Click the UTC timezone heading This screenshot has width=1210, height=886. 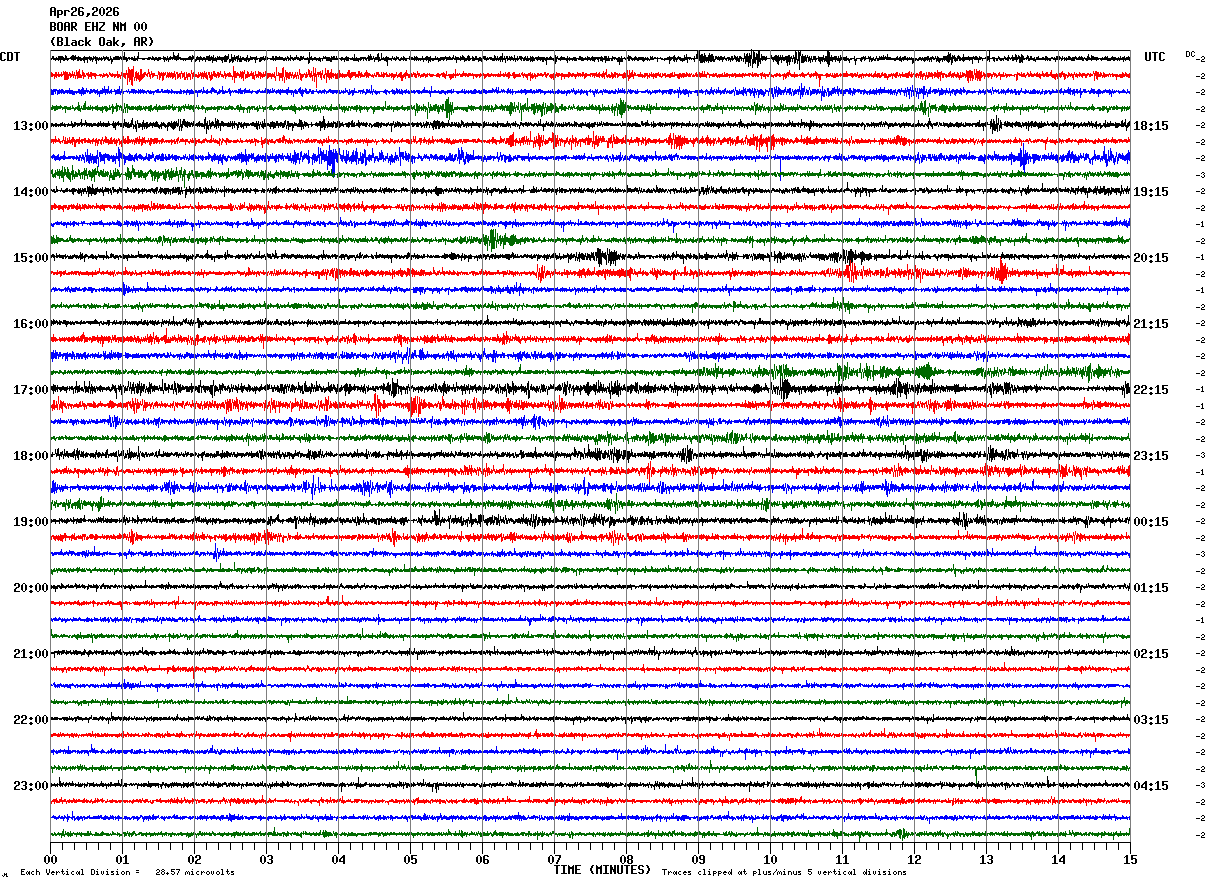point(1155,57)
